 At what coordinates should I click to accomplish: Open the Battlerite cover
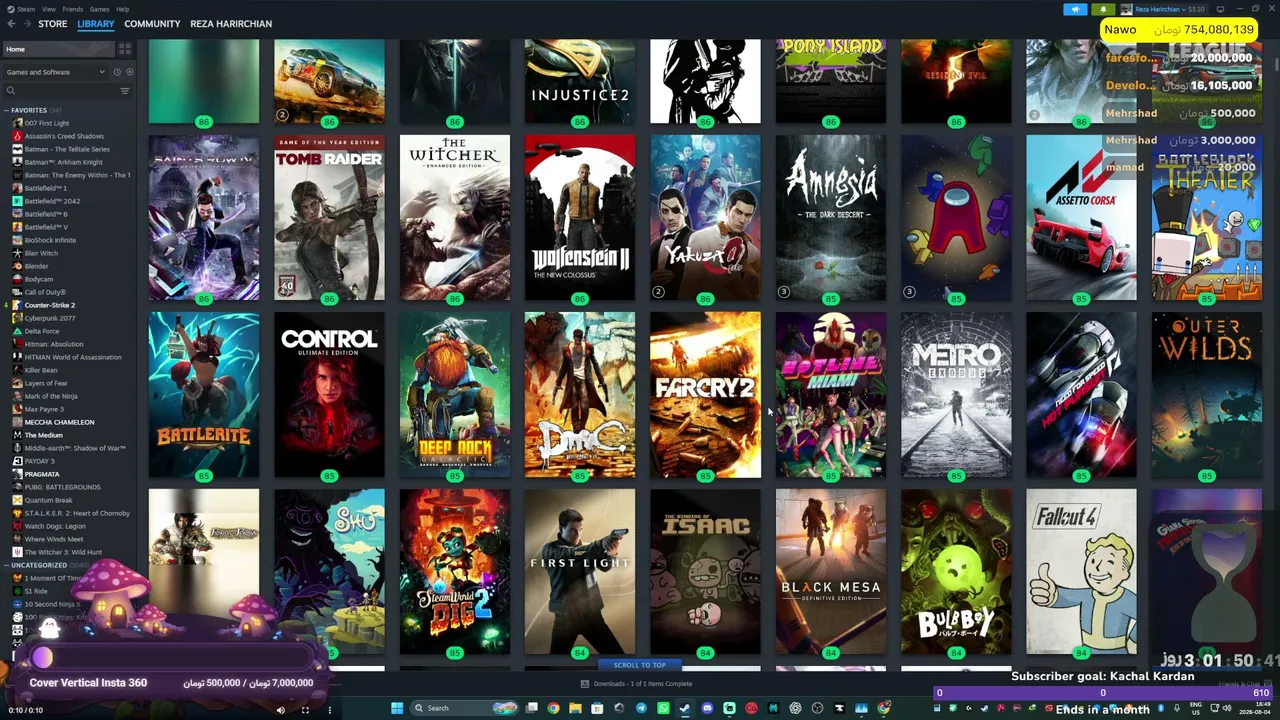point(204,395)
